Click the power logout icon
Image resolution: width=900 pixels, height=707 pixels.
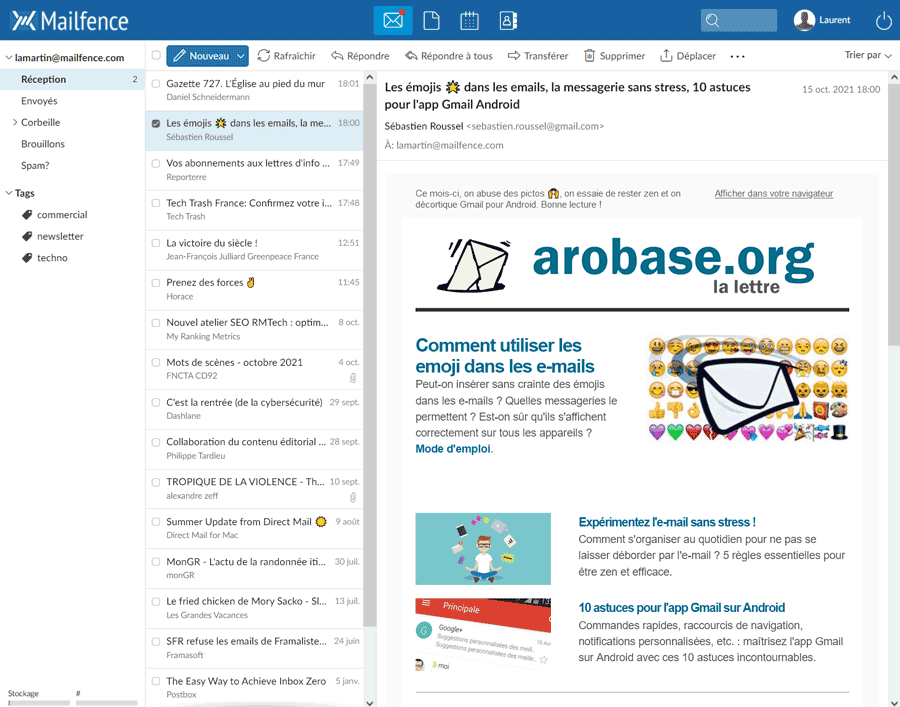pyautogui.click(x=883, y=21)
